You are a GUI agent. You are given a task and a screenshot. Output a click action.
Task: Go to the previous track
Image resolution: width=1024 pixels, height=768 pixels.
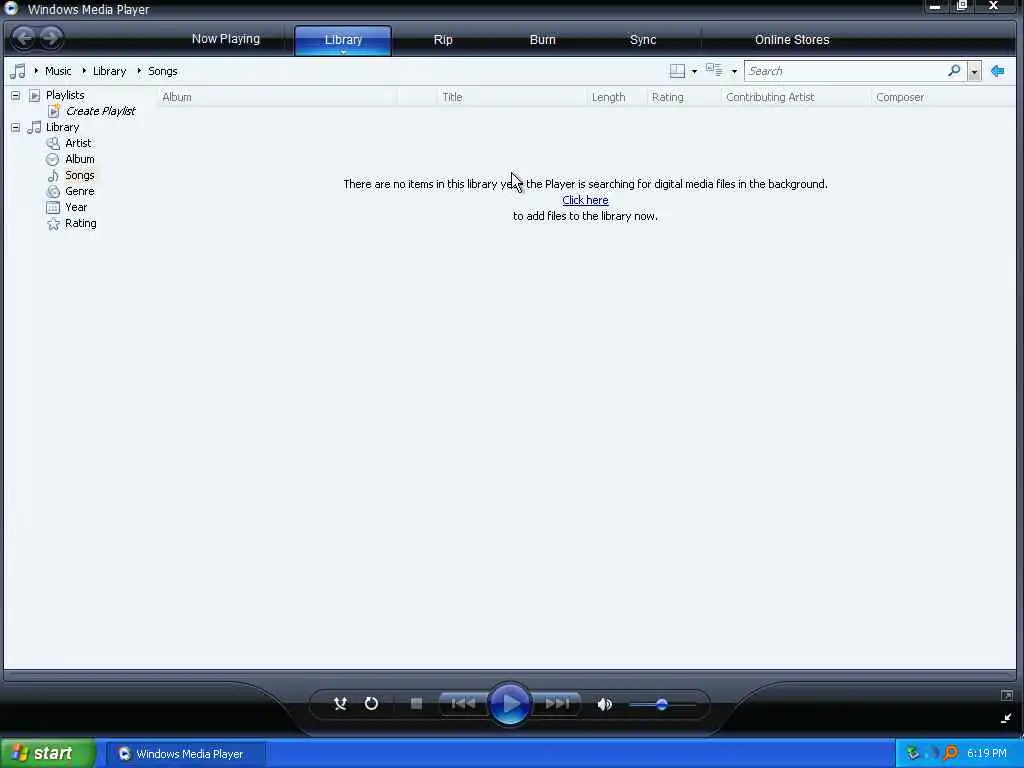pos(463,703)
